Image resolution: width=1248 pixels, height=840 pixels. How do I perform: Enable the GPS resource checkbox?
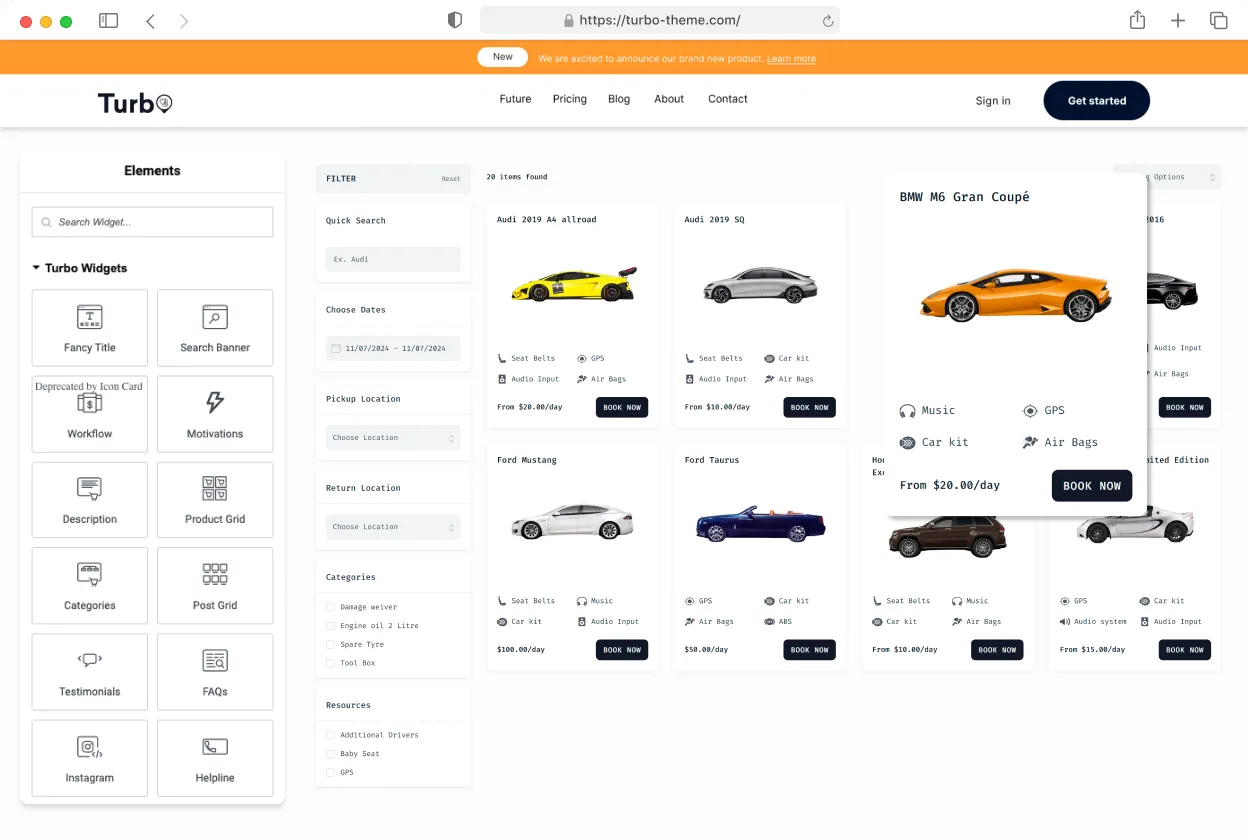tap(330, 773)
